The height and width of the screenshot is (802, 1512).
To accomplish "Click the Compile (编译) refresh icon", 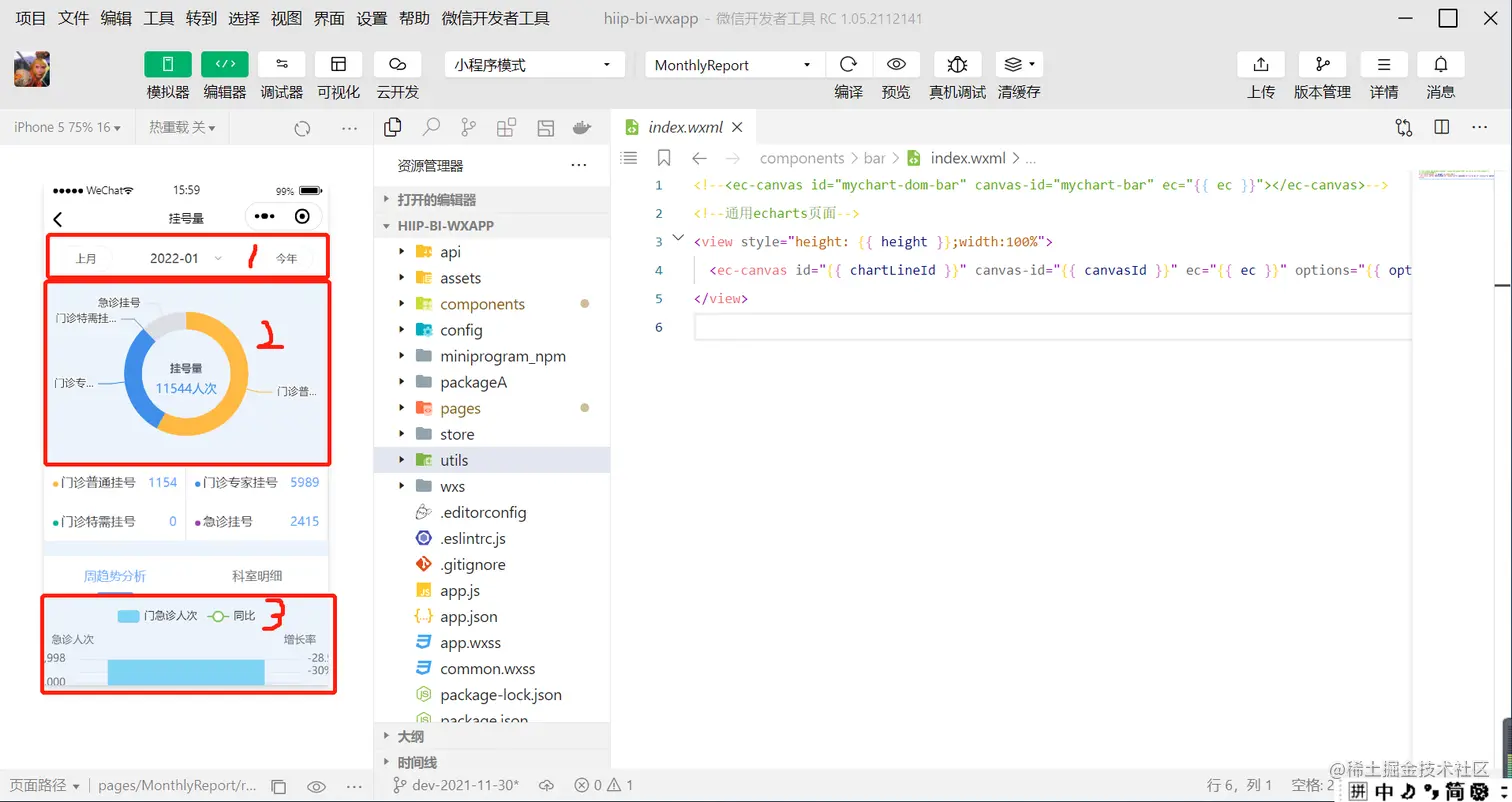I will [848, 64].
